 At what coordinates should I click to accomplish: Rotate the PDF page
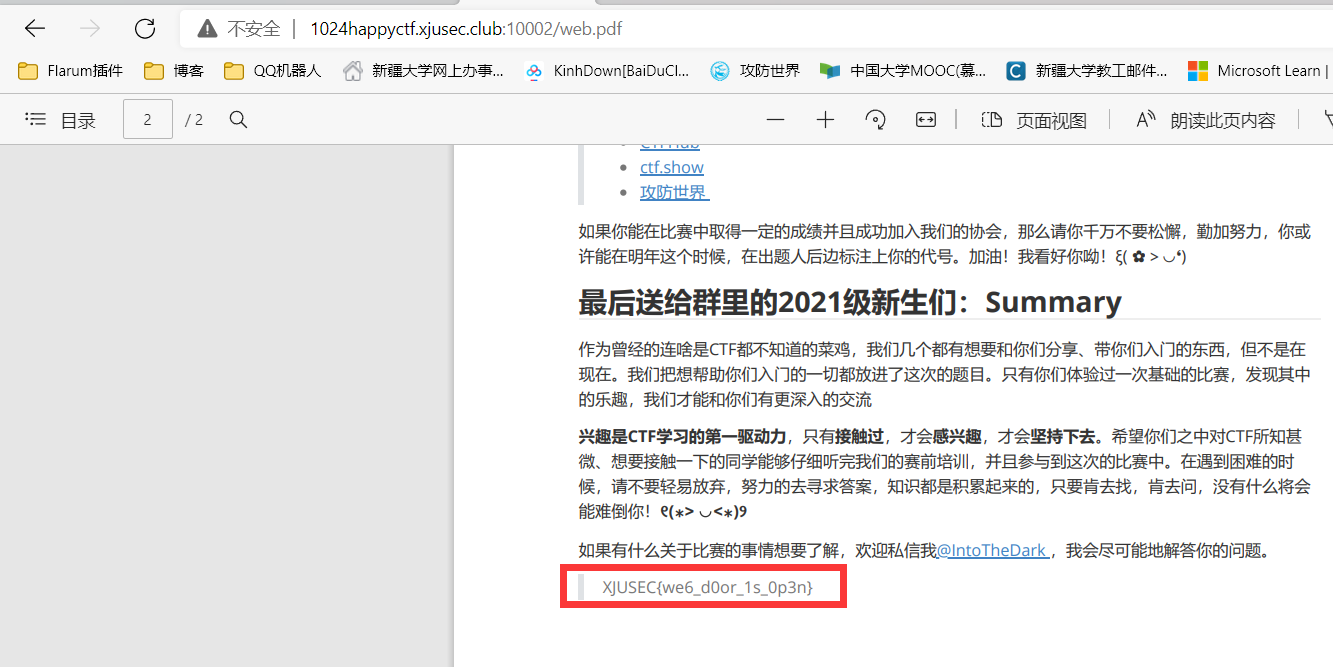pyautogui.click(x=875, y=120)
